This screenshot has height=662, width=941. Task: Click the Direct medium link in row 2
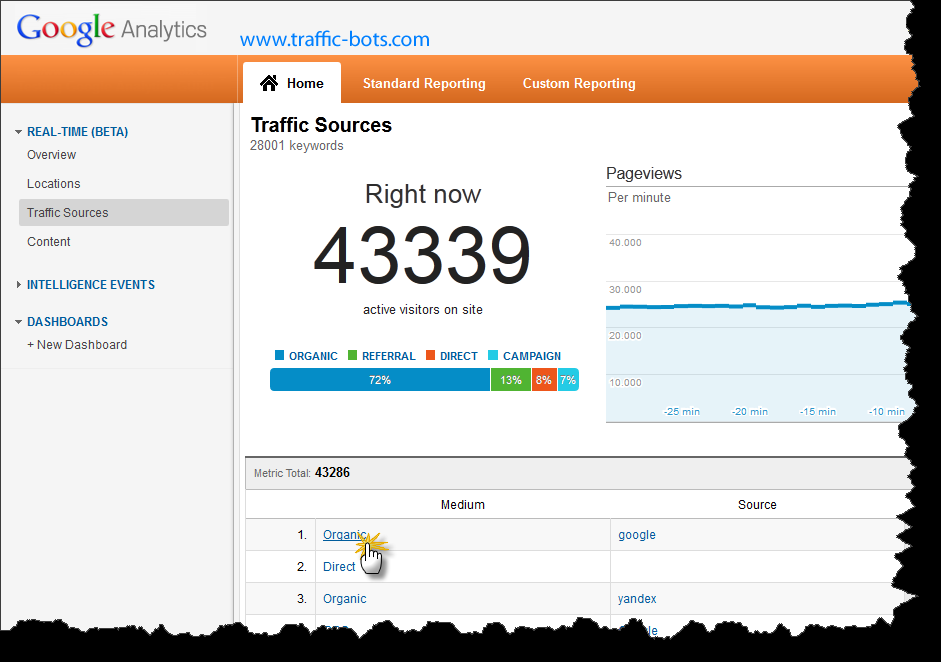point(339,567)
